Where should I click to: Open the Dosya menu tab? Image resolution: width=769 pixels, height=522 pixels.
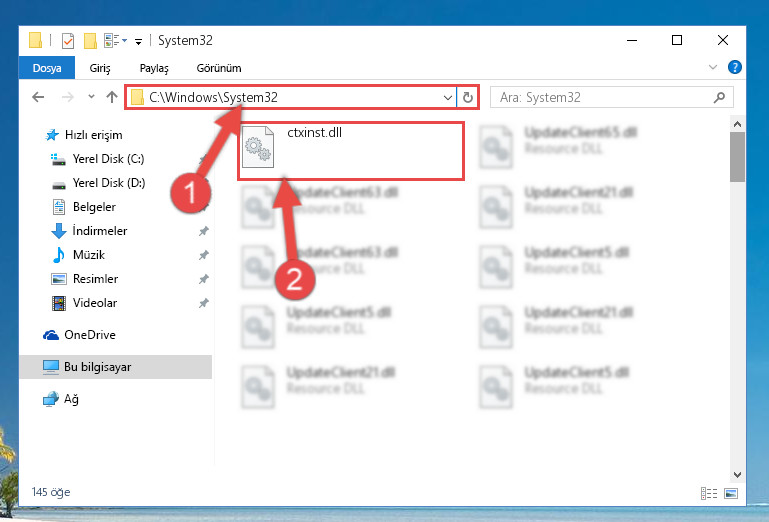click(47, 68)
